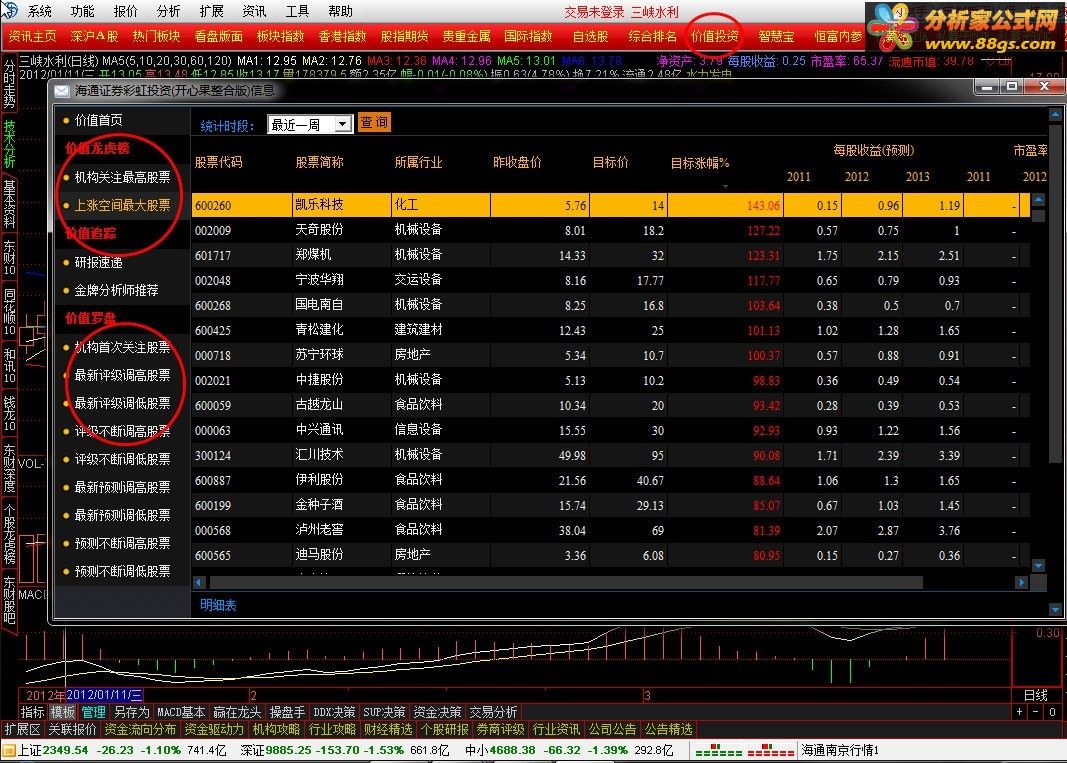Open the 统计时段 dropdown showing 最近一周
Screen dimensions: 1067x763
[x=310, y=124]
